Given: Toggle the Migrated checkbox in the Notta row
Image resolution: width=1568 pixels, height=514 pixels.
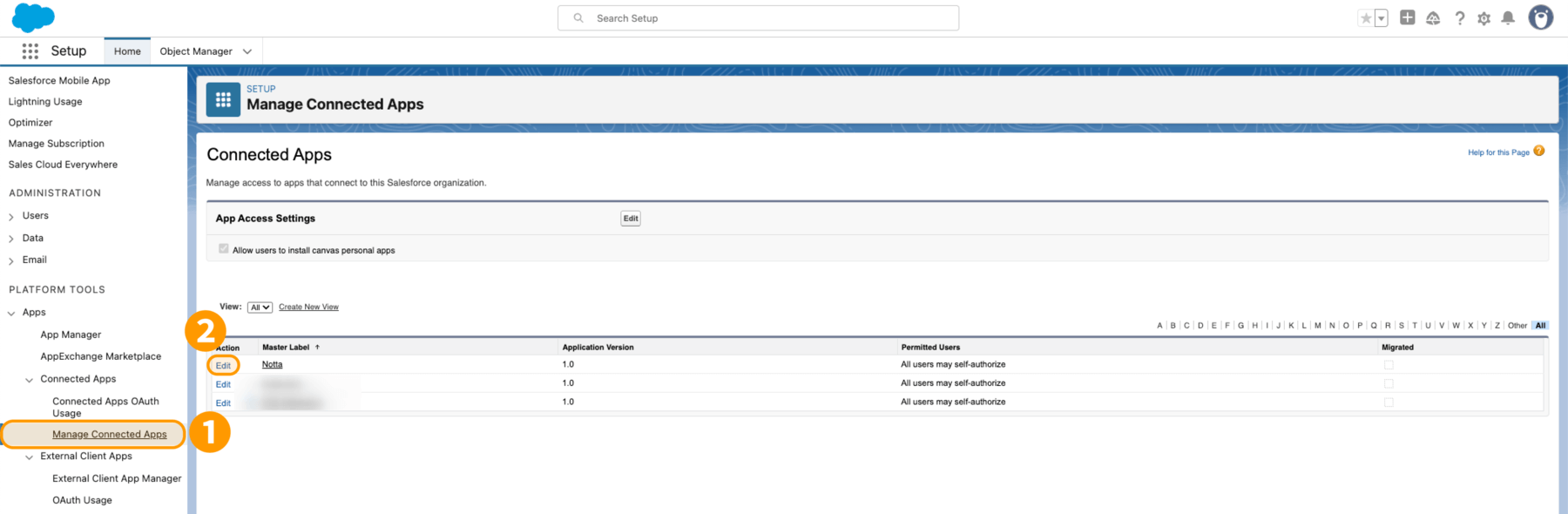Looking at the screenshot, I should pos(1389,365).
